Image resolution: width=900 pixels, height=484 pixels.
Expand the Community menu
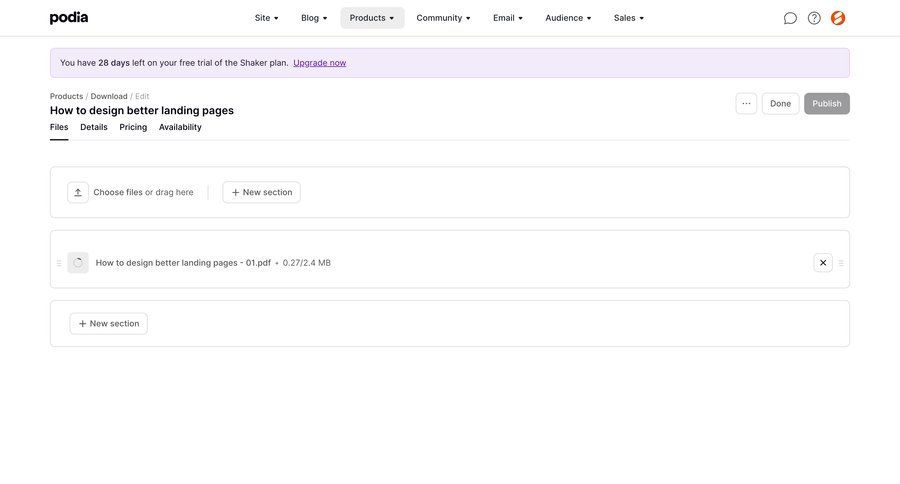pos(443,18)
